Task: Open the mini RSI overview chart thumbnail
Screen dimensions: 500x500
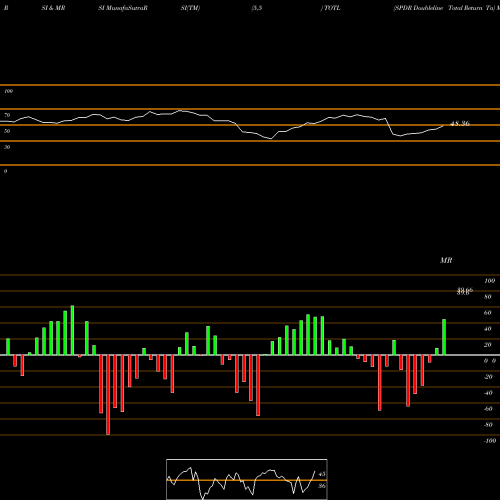Action: (247, 479)
